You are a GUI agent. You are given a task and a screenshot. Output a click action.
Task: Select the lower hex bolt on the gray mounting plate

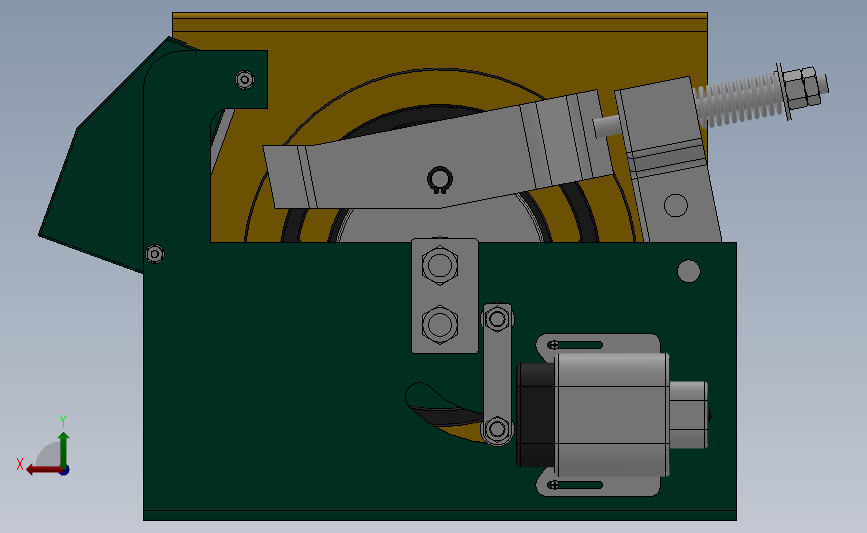click(x=440, y=324)
